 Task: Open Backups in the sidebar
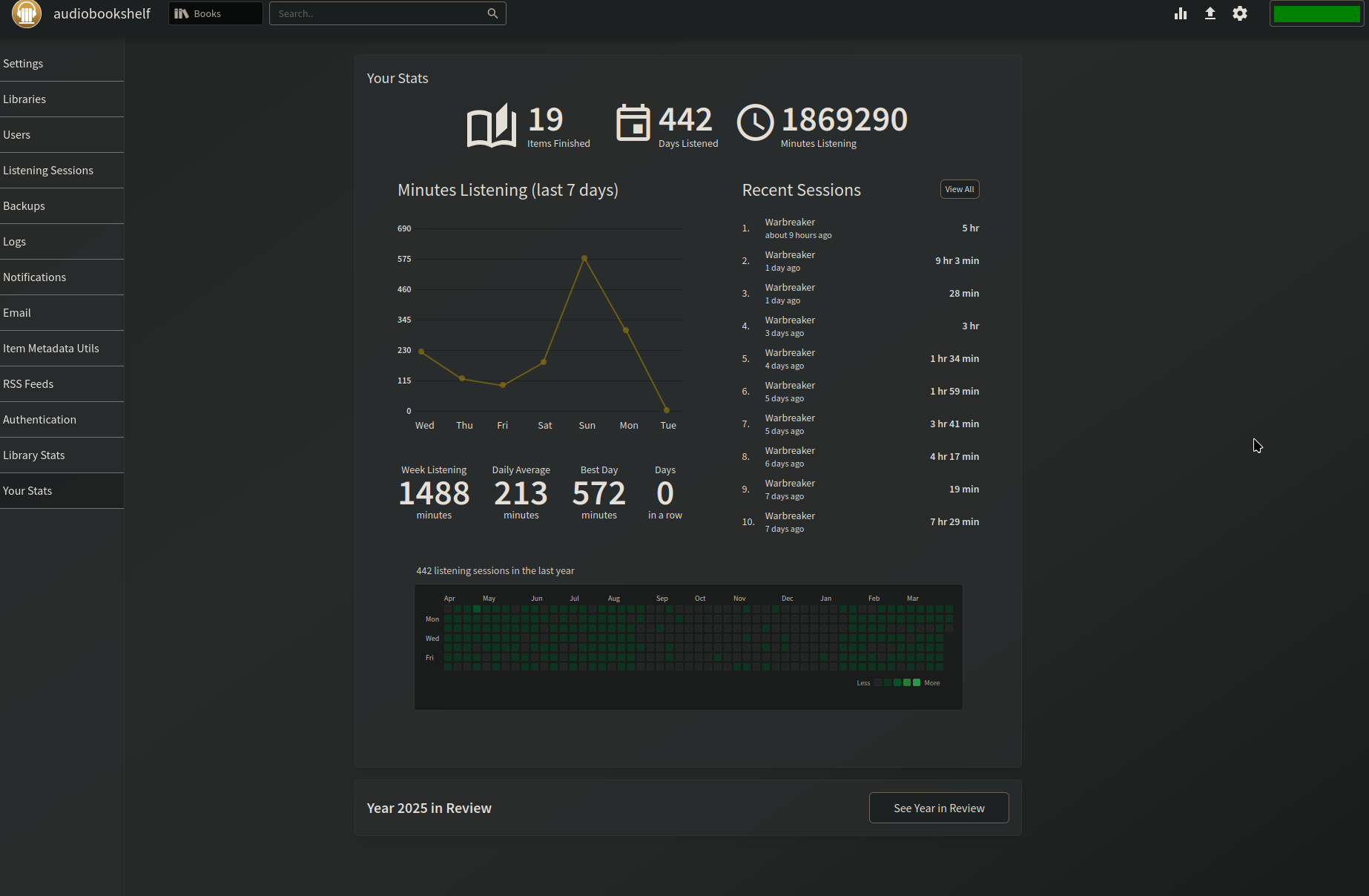click(x=62, y=206)
